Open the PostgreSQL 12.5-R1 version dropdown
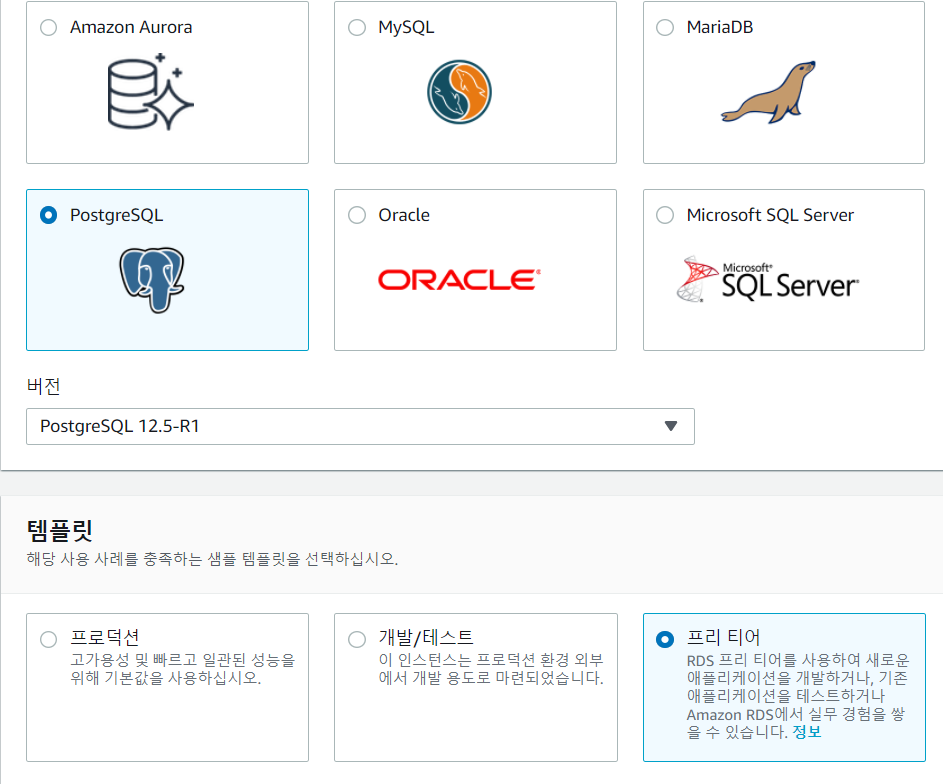Image resolution: width=943 pixels, height=784 pixels. tap(360, 426)
